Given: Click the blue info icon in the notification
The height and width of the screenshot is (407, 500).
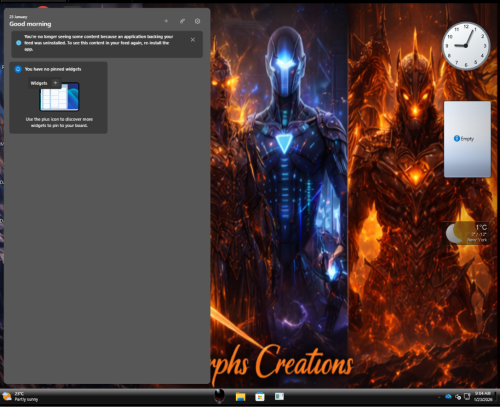Looking at the screenshot, I should pyautogui.click(x=19, y=43).
